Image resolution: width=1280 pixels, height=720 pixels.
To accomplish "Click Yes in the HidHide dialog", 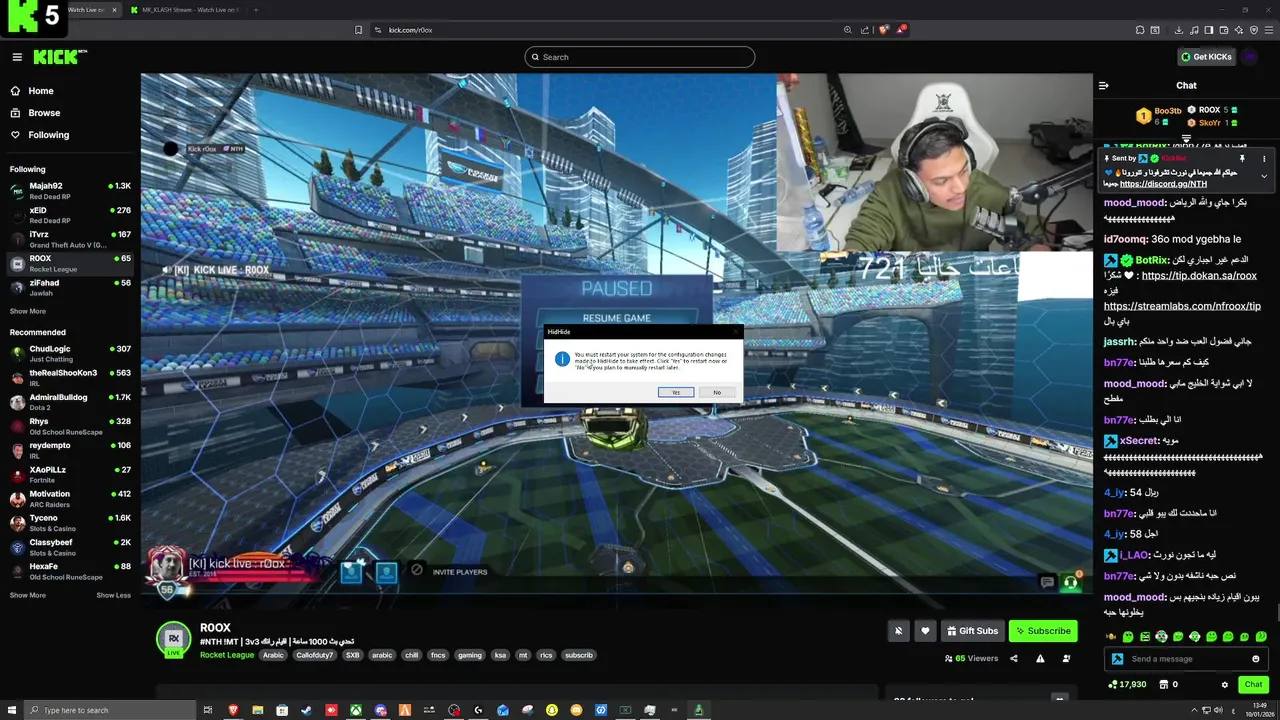I will click(x=676, y=392).
